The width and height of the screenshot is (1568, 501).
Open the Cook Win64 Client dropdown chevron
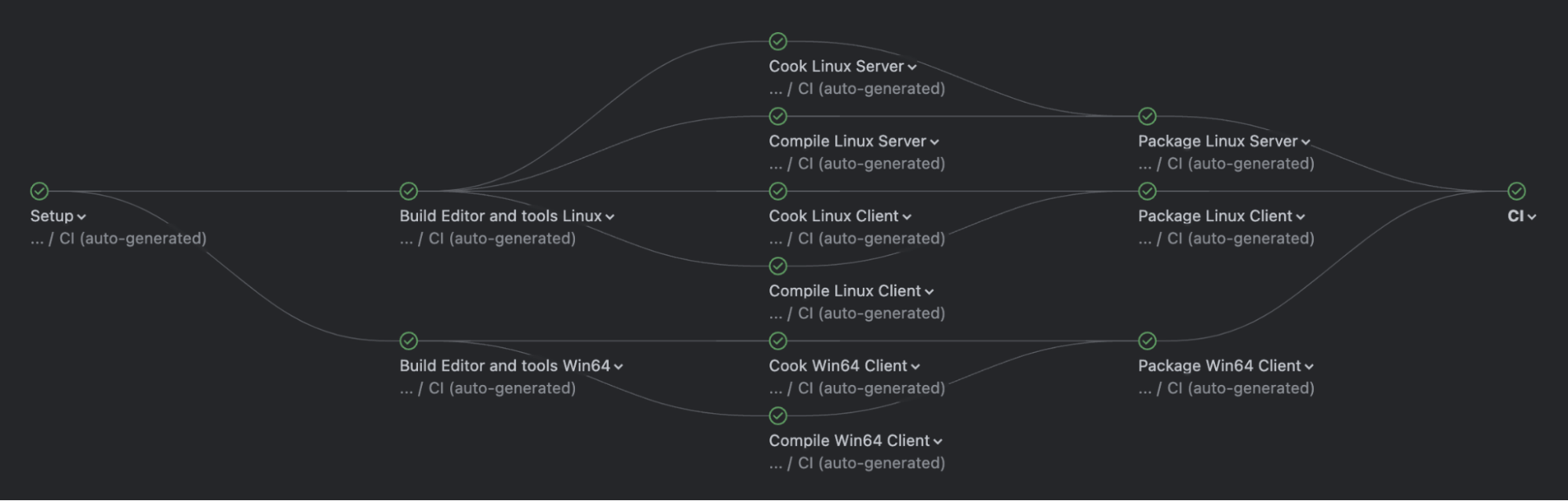(x=915, y=367)
